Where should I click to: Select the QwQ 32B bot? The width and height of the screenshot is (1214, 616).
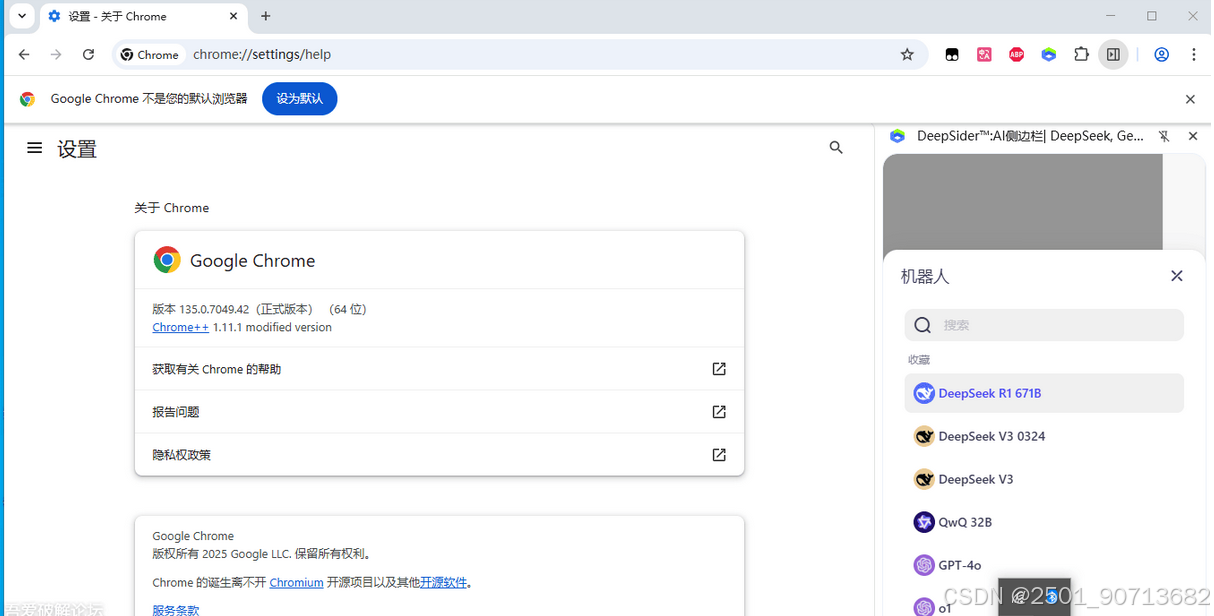pyautogui.click(x=1044, y=522)
